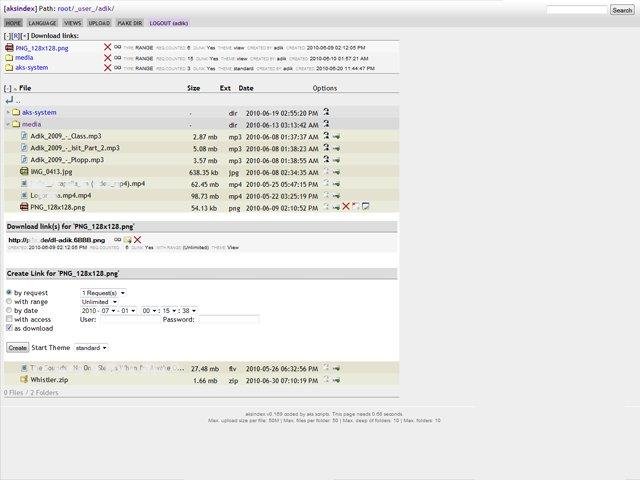The height and width of the screenshot is (480, 640).
Task: Click download arrow for Adik_2009_-_bit_Part_2.mp3
Action: [x=336, y=149]
